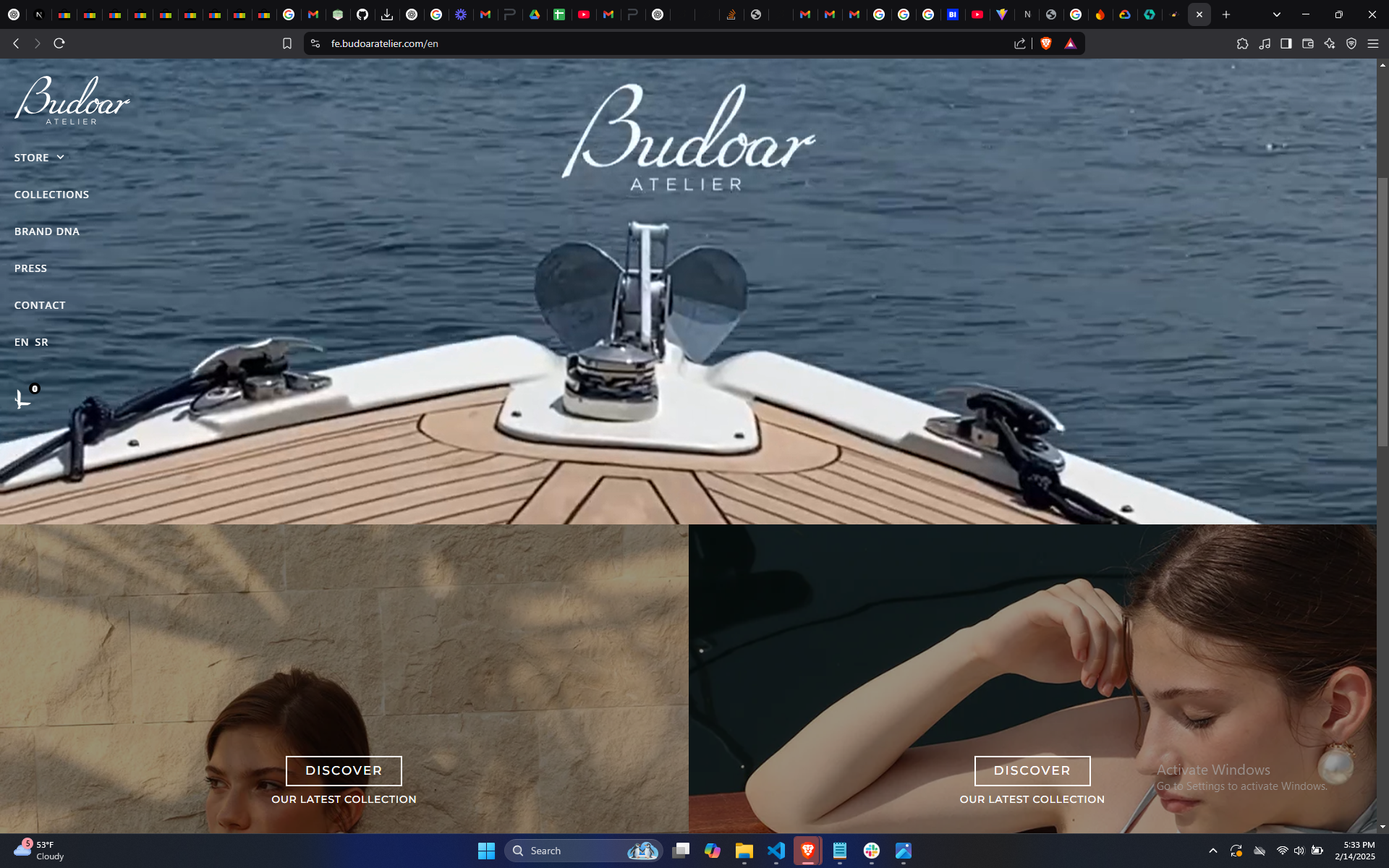Open the Brave Playlist music note icon
The height and width of the screenshot is (868, 1389).
pyautogui.click(x=1265, y=43)
